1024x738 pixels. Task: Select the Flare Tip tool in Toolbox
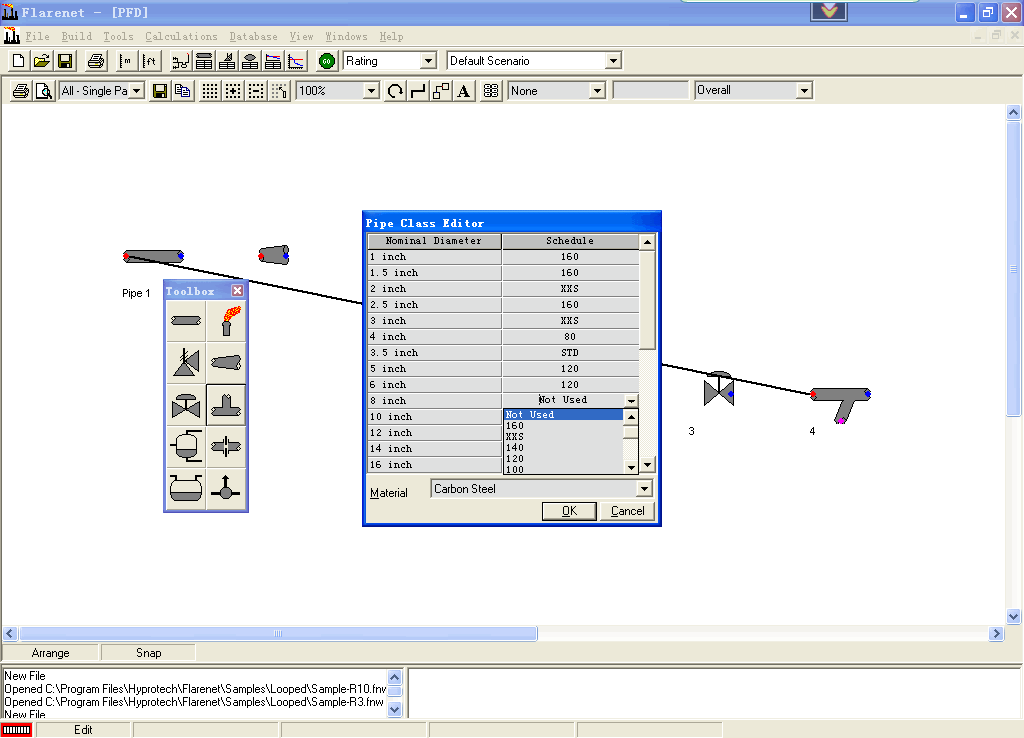[227, 321]
